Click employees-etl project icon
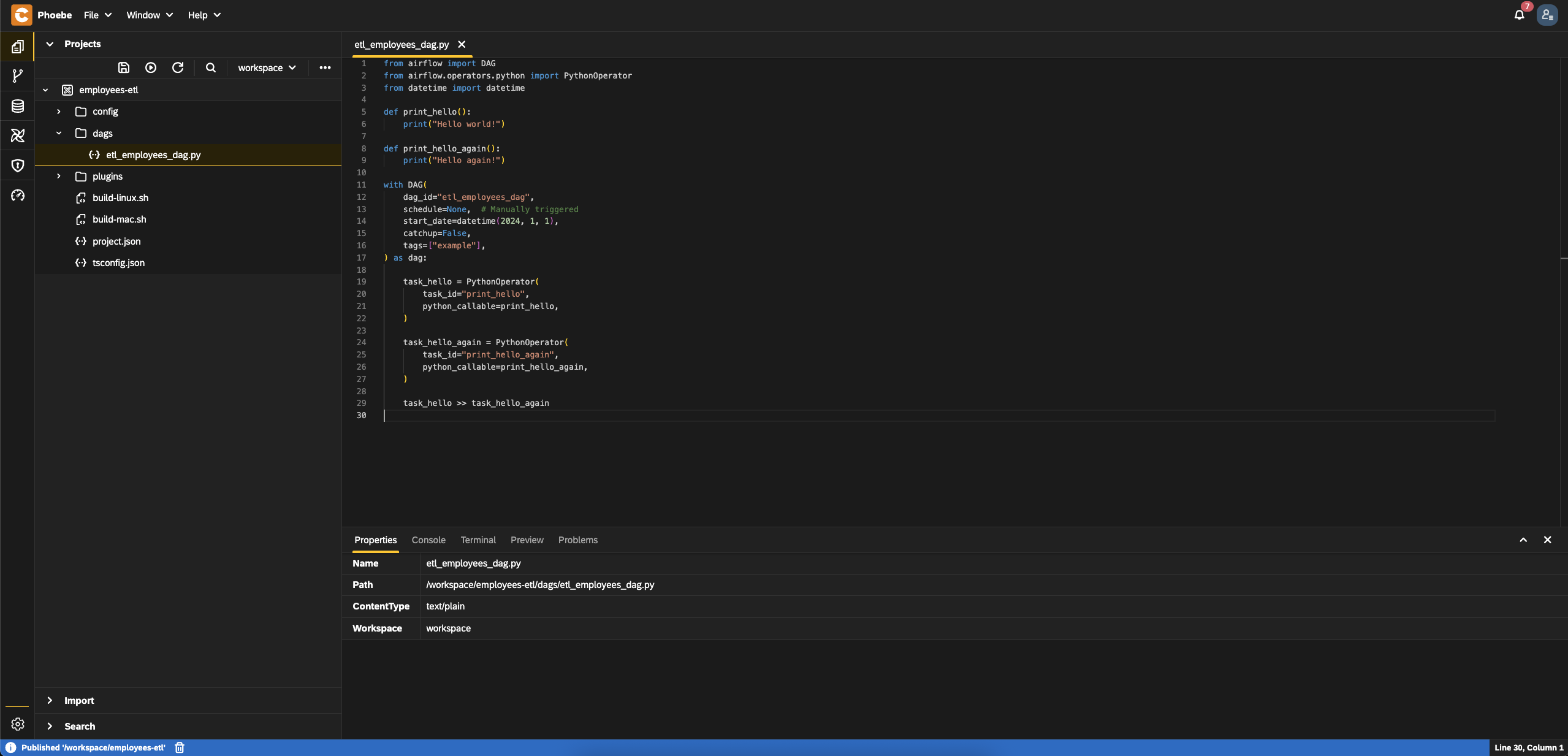Image resolution: width=1568 pixels, height=756 pixels. click(67, 90)
